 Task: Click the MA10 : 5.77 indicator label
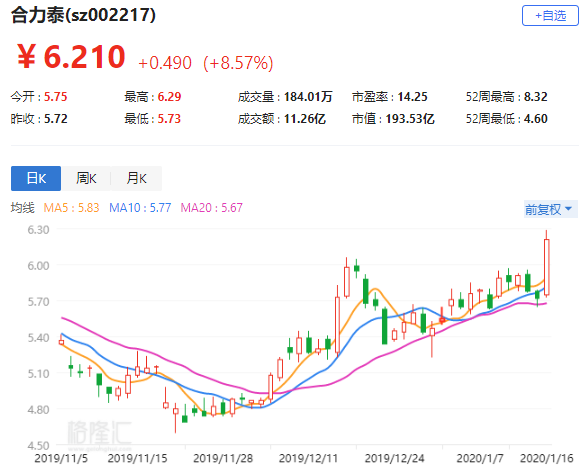click(x=140, y=208)
